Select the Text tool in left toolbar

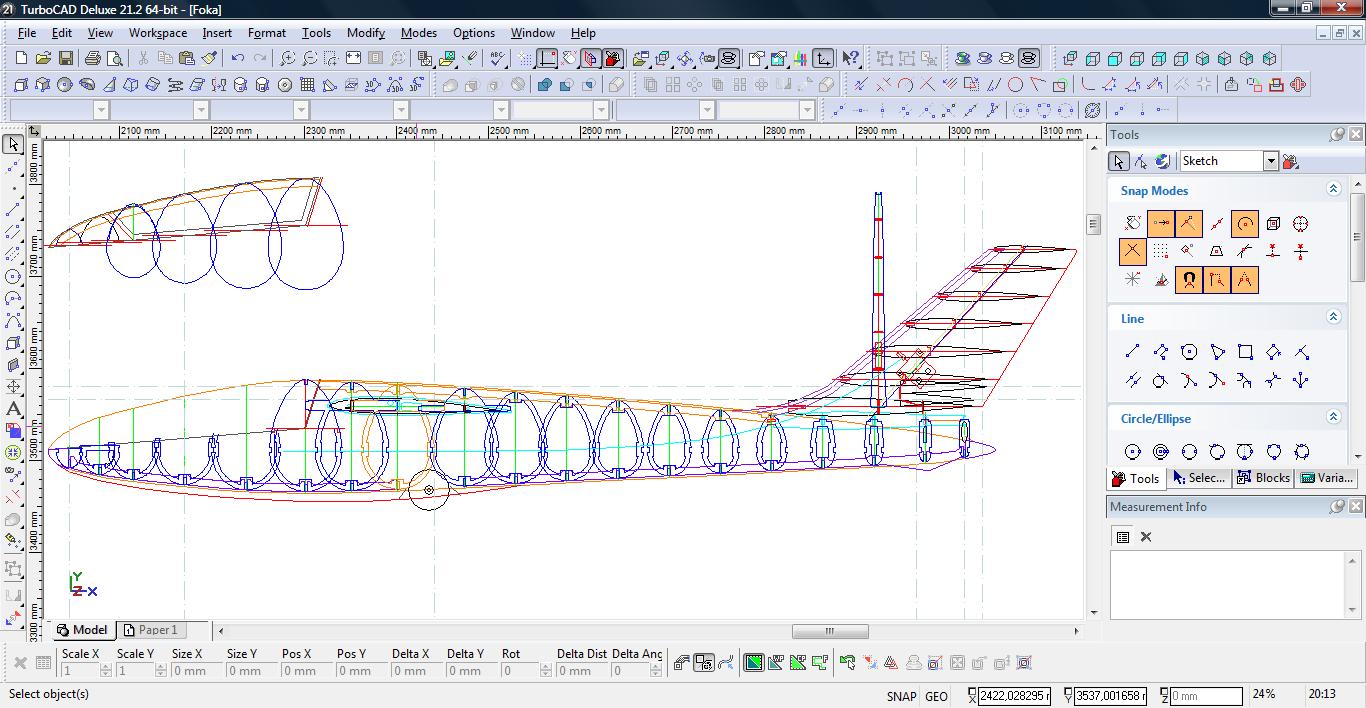tap(13, 409)
